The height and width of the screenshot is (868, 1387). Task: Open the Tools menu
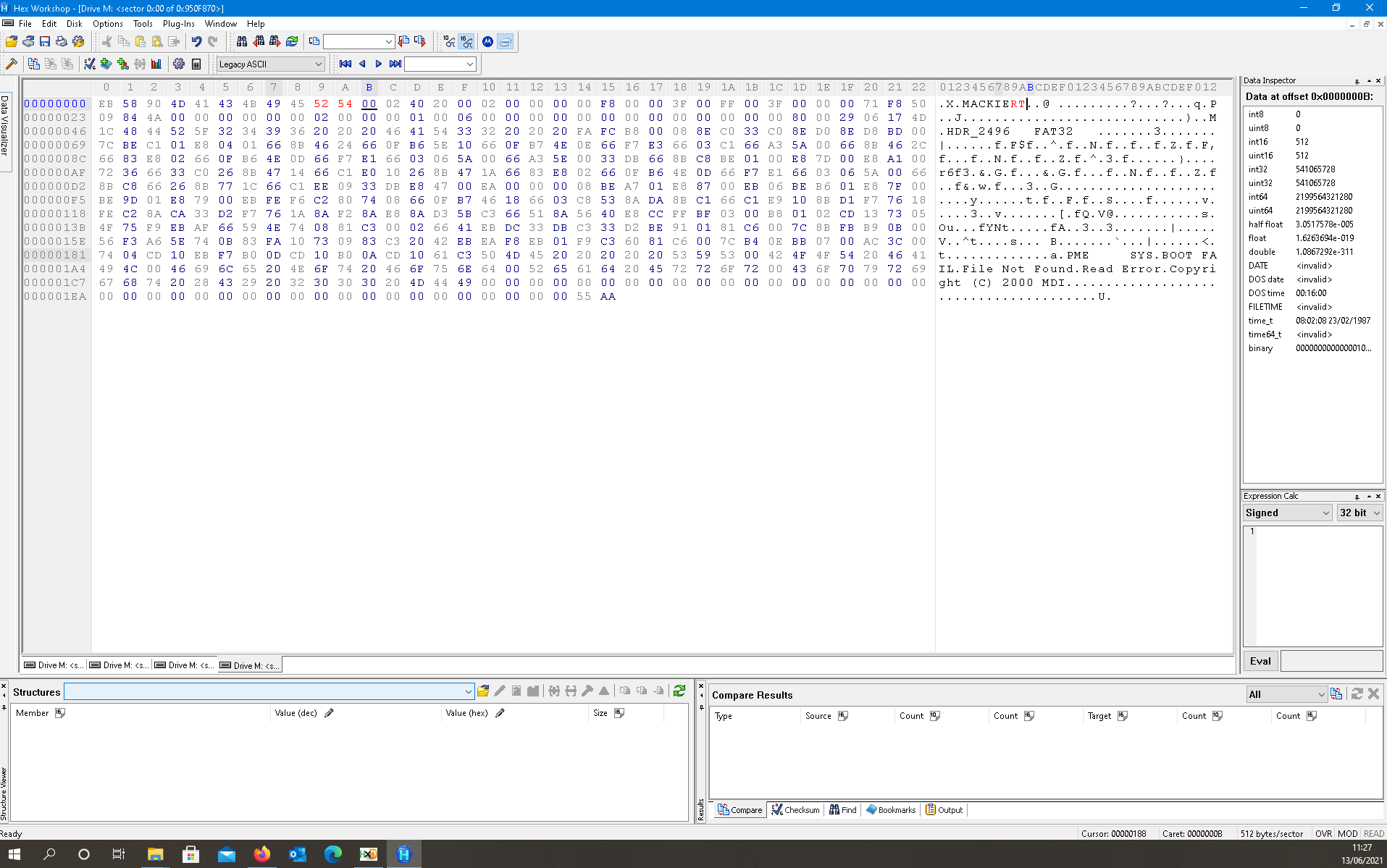tap(143, 24)
